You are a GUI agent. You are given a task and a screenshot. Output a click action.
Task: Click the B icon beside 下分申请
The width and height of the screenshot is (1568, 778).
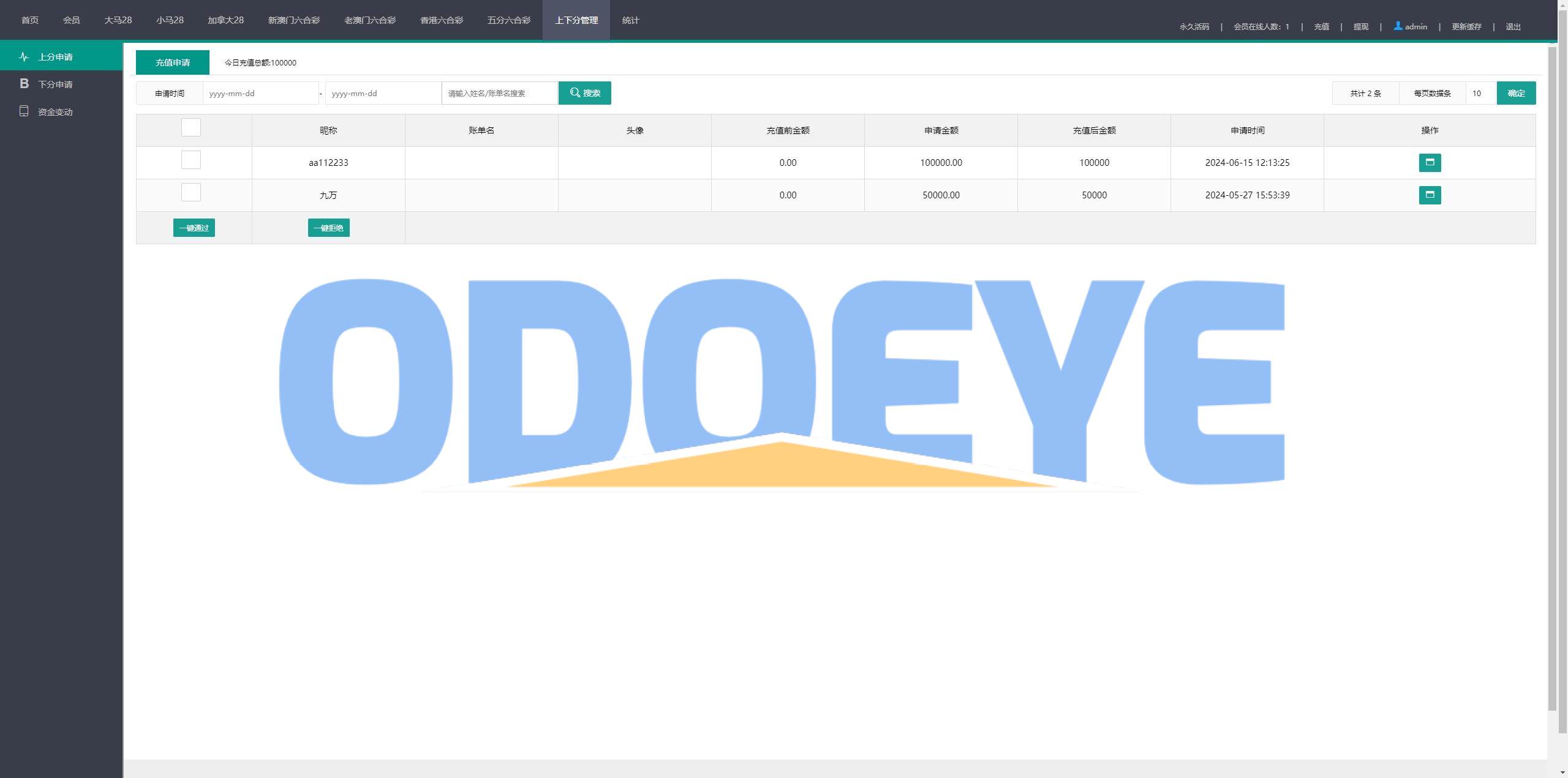pos(24,84)
